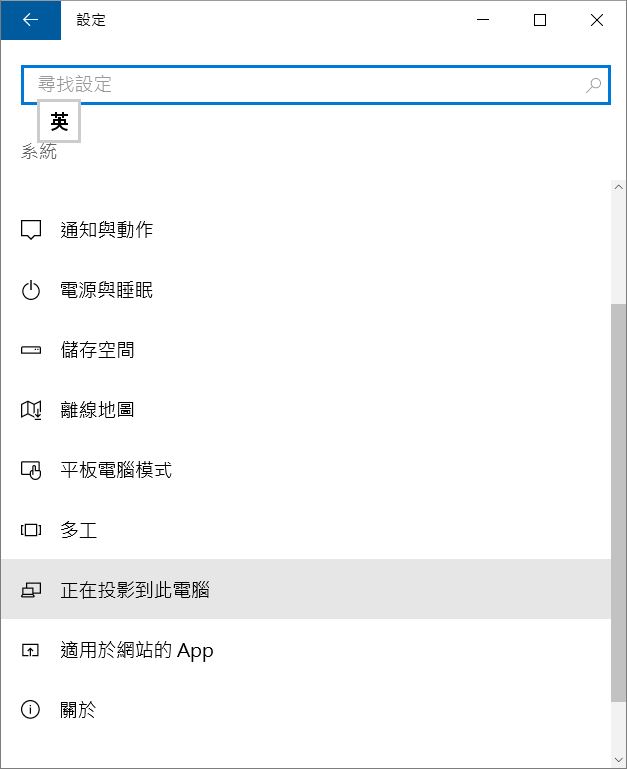The width and height of the screenshot is (627, 769).
Task: Click the magnifier search icon
Action: pyautogui.click(x=593, y=85)
